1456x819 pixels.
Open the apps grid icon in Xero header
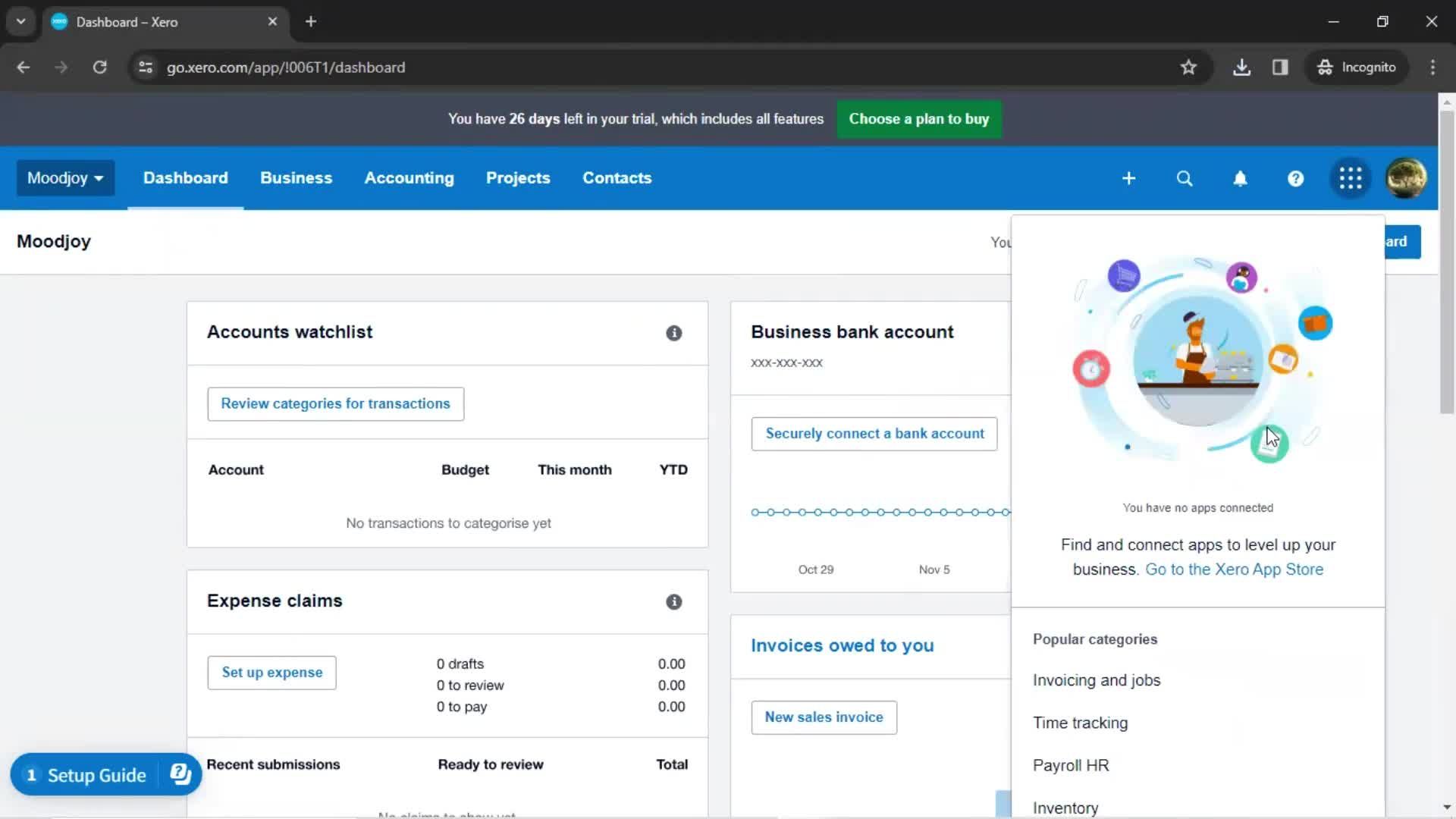[x=1351, y=178]
